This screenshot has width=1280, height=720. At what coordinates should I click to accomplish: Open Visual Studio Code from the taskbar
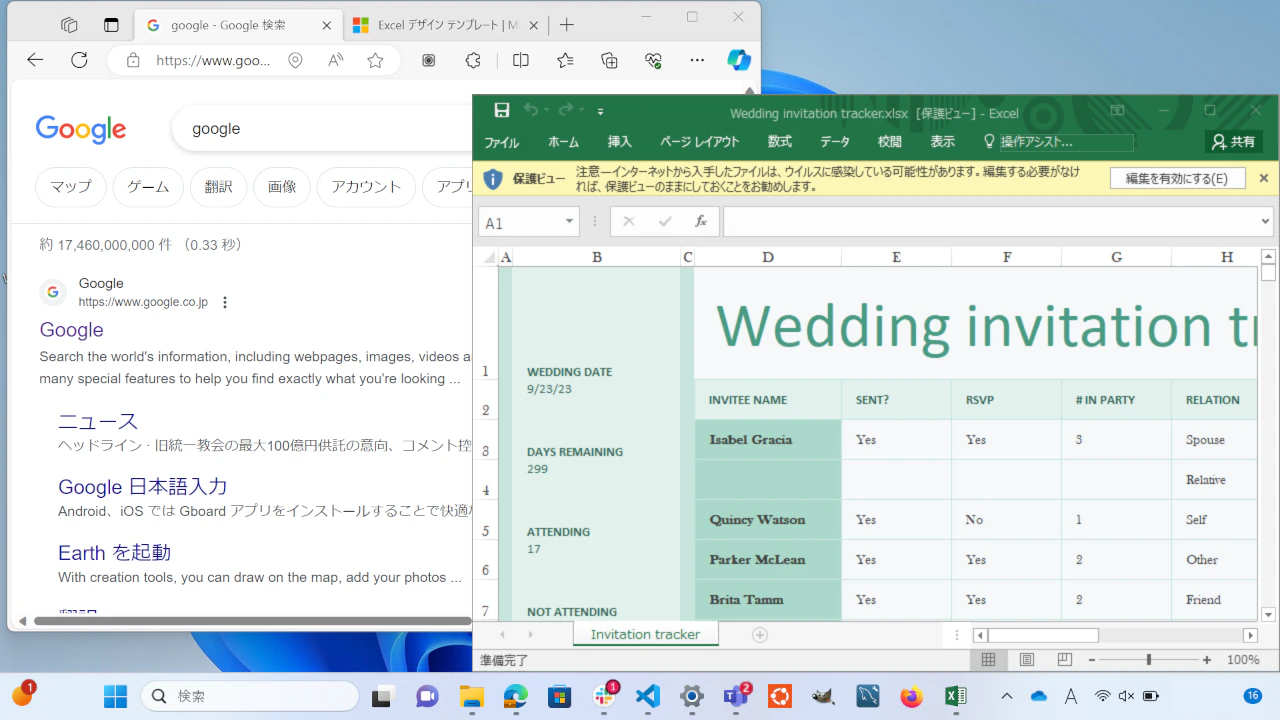tap(648, 696)
